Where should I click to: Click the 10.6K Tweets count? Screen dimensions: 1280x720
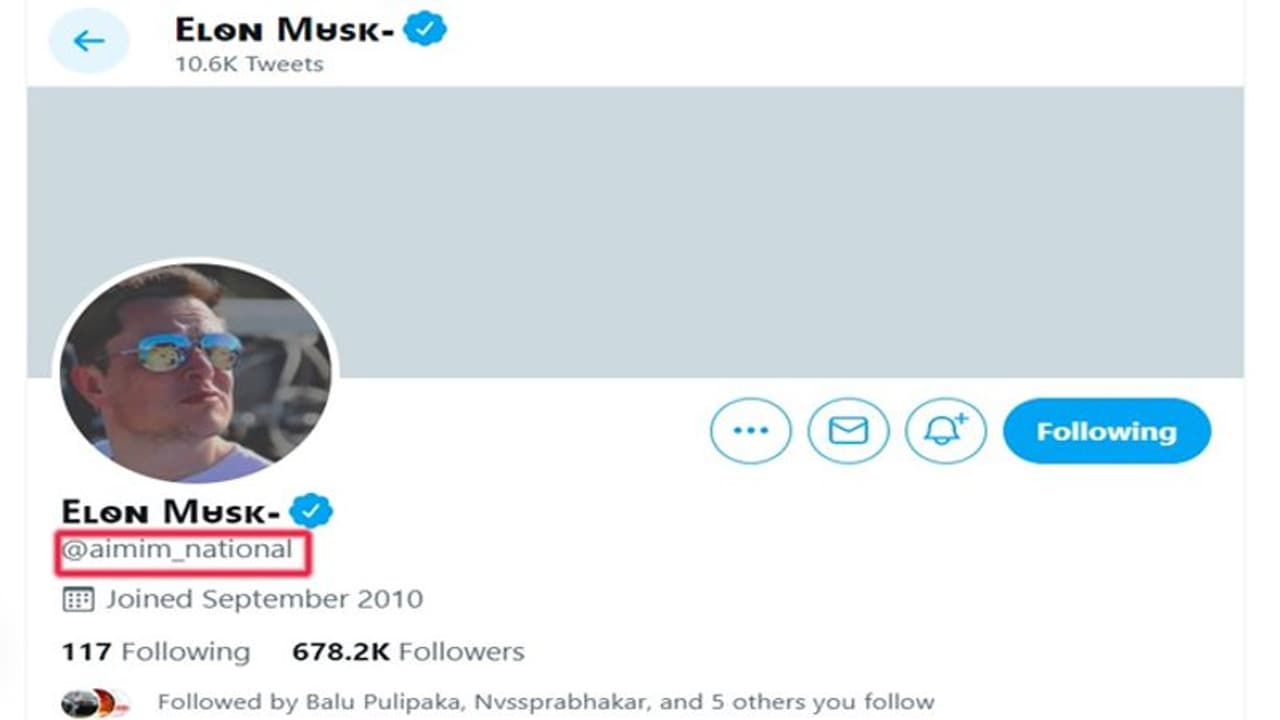point(249,64)
